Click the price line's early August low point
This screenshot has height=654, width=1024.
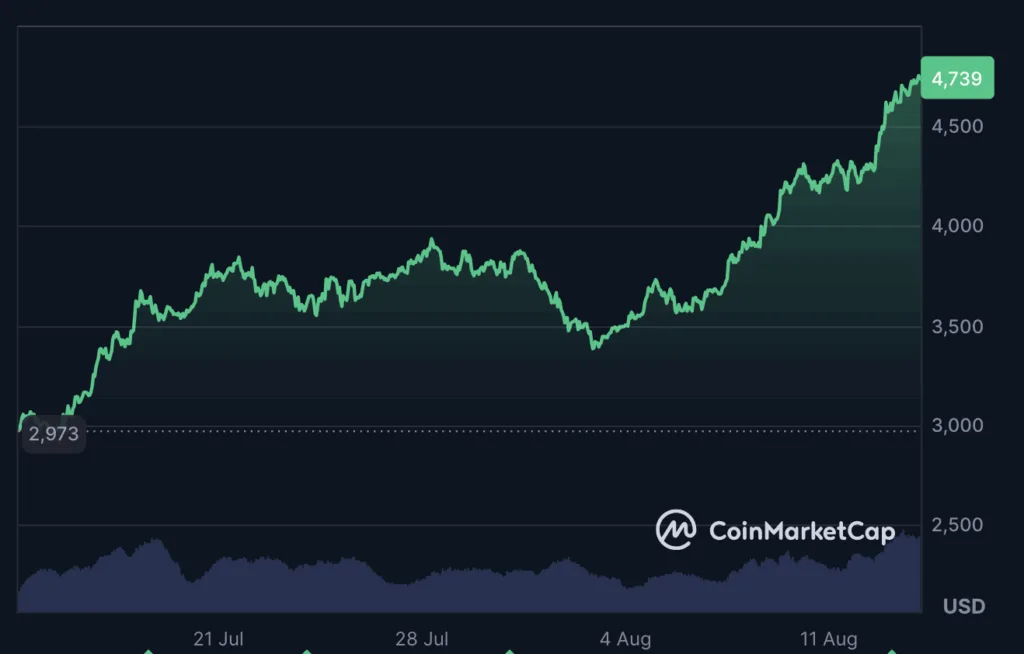coord(595,347)
